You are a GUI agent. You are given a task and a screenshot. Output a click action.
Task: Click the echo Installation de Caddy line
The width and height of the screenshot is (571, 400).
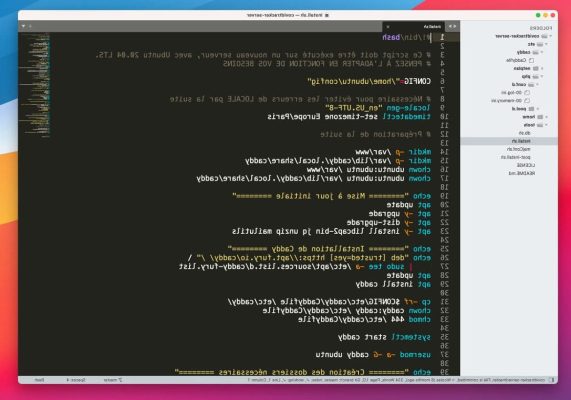pos(329,249)
